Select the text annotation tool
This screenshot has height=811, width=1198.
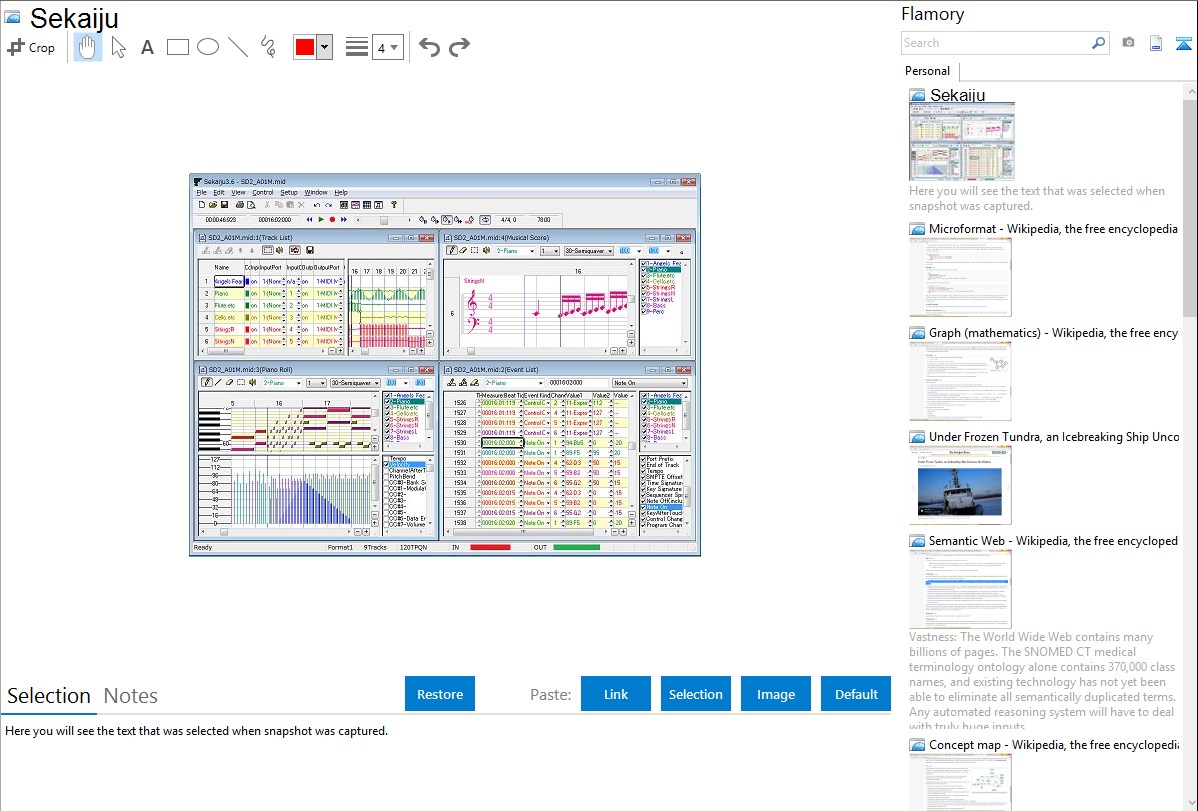(147, 47)
